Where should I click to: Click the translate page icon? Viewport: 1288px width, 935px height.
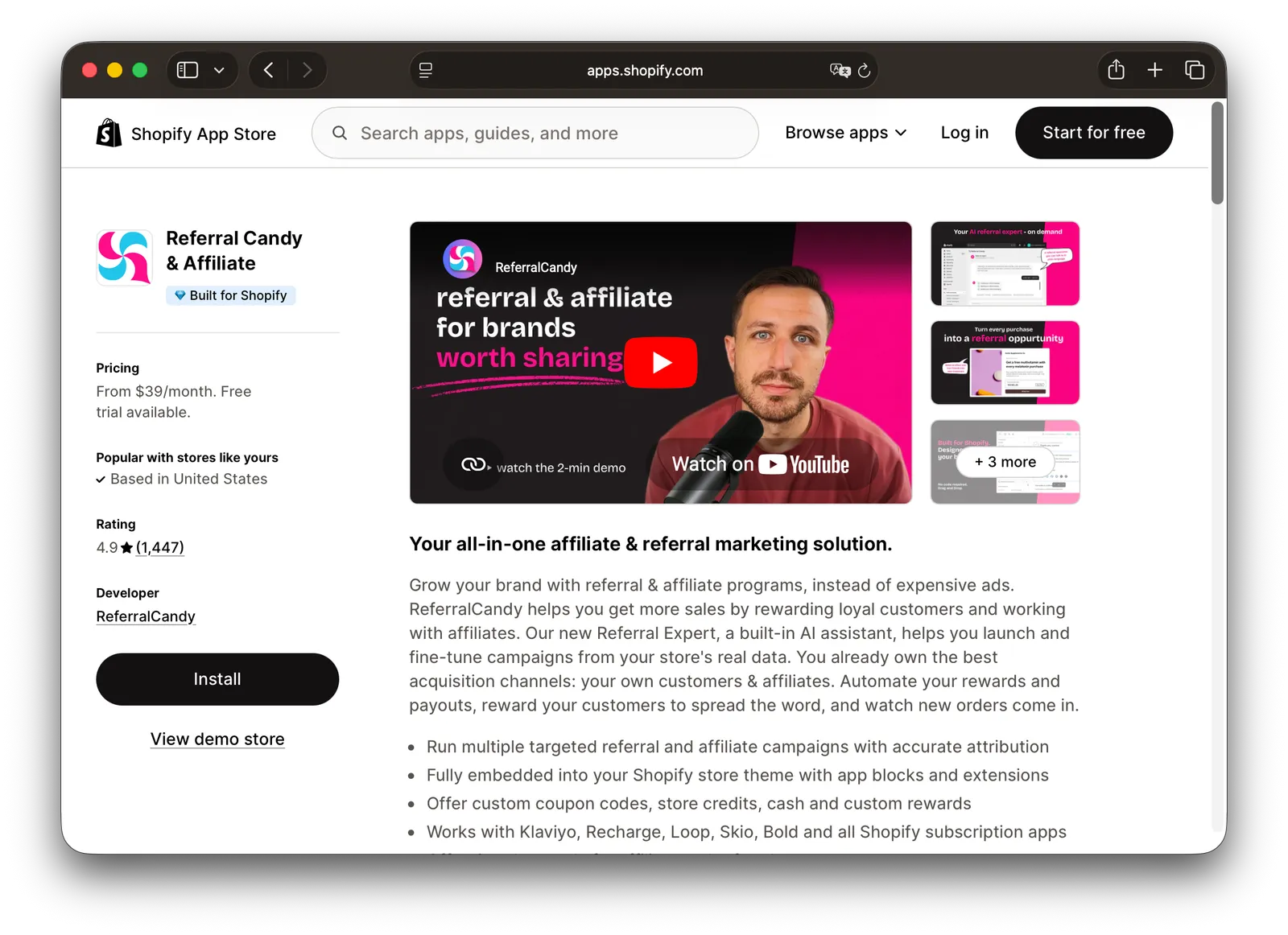840,70
